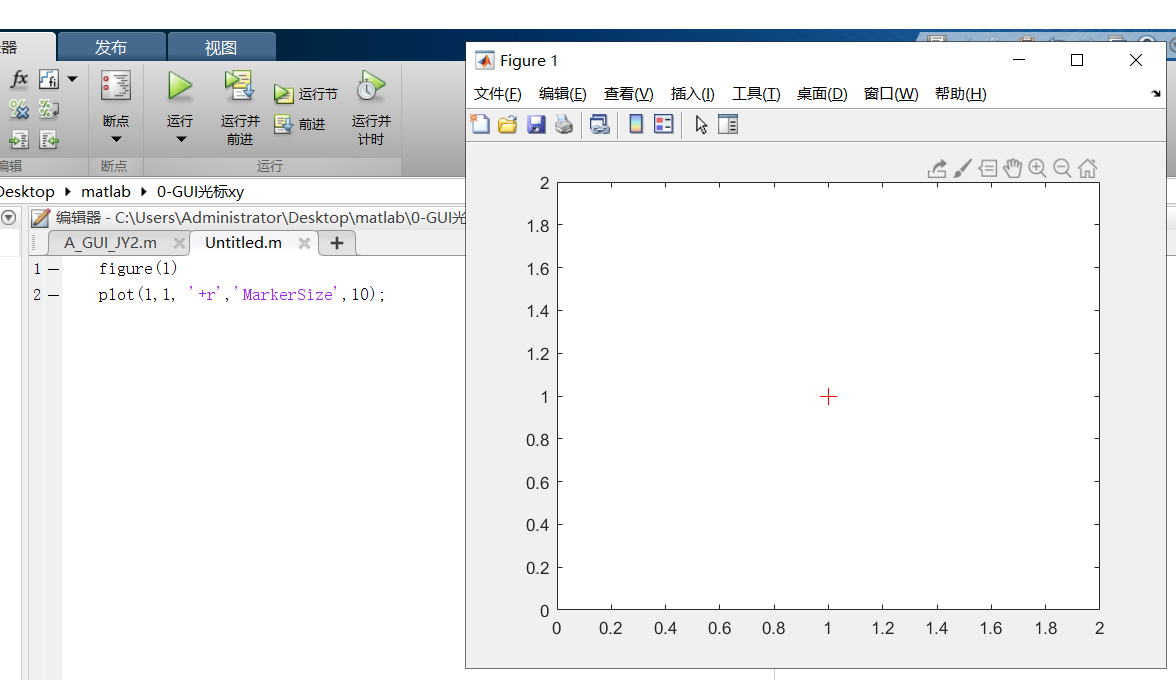Open the Property Inspector icon in Figure toolbar
The image size is (1176, 680).
729,123
